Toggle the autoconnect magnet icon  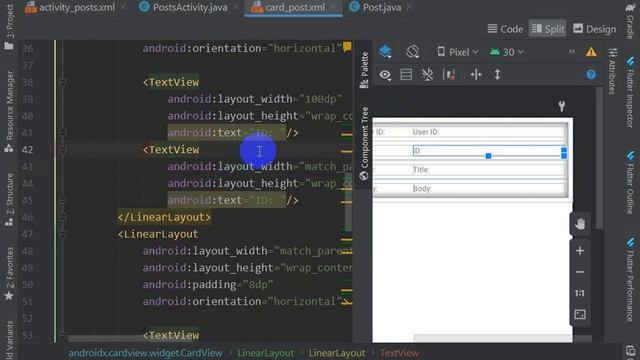pyautogui.click(x=427, y=74)
